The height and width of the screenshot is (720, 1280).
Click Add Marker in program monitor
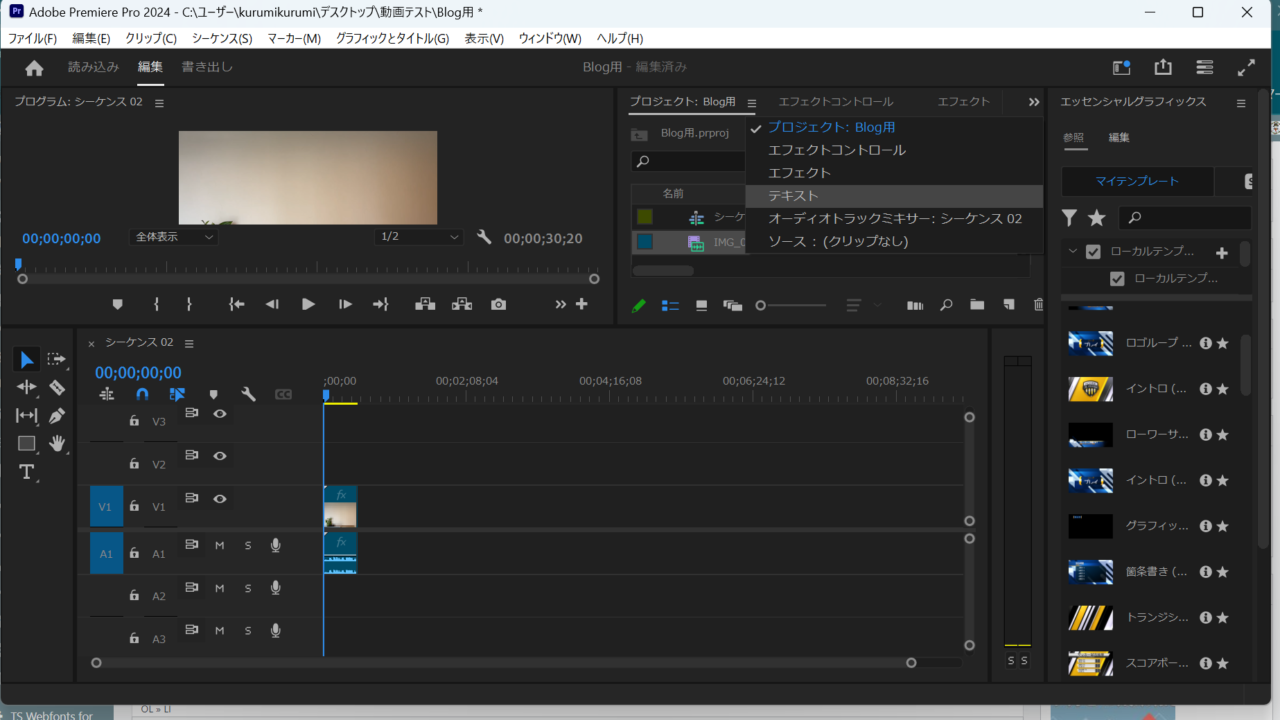[118, 304]
